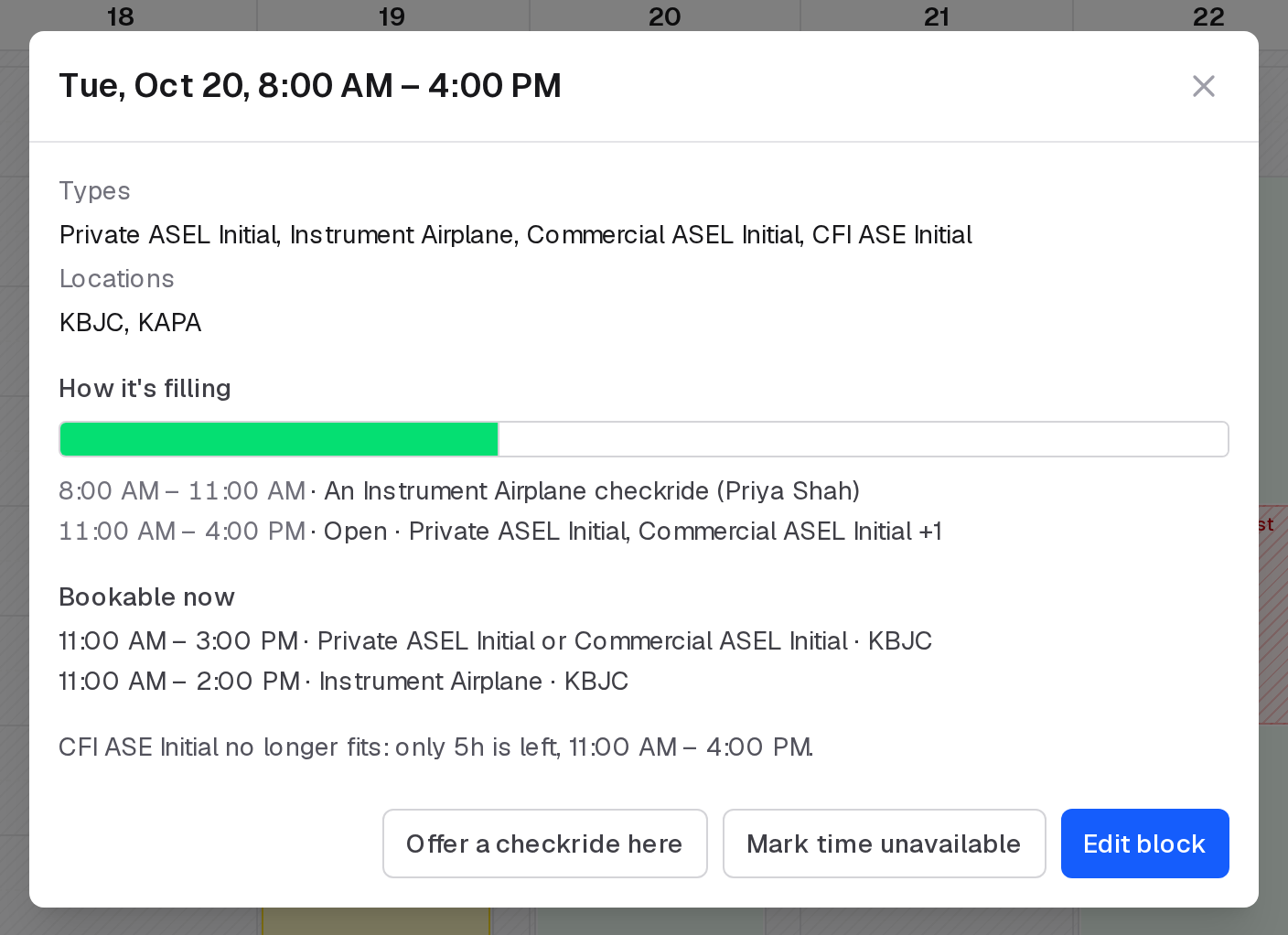Click the KBJC, KAPA locations text
This screenshot has height=935, width=1288.
point(130,323)
